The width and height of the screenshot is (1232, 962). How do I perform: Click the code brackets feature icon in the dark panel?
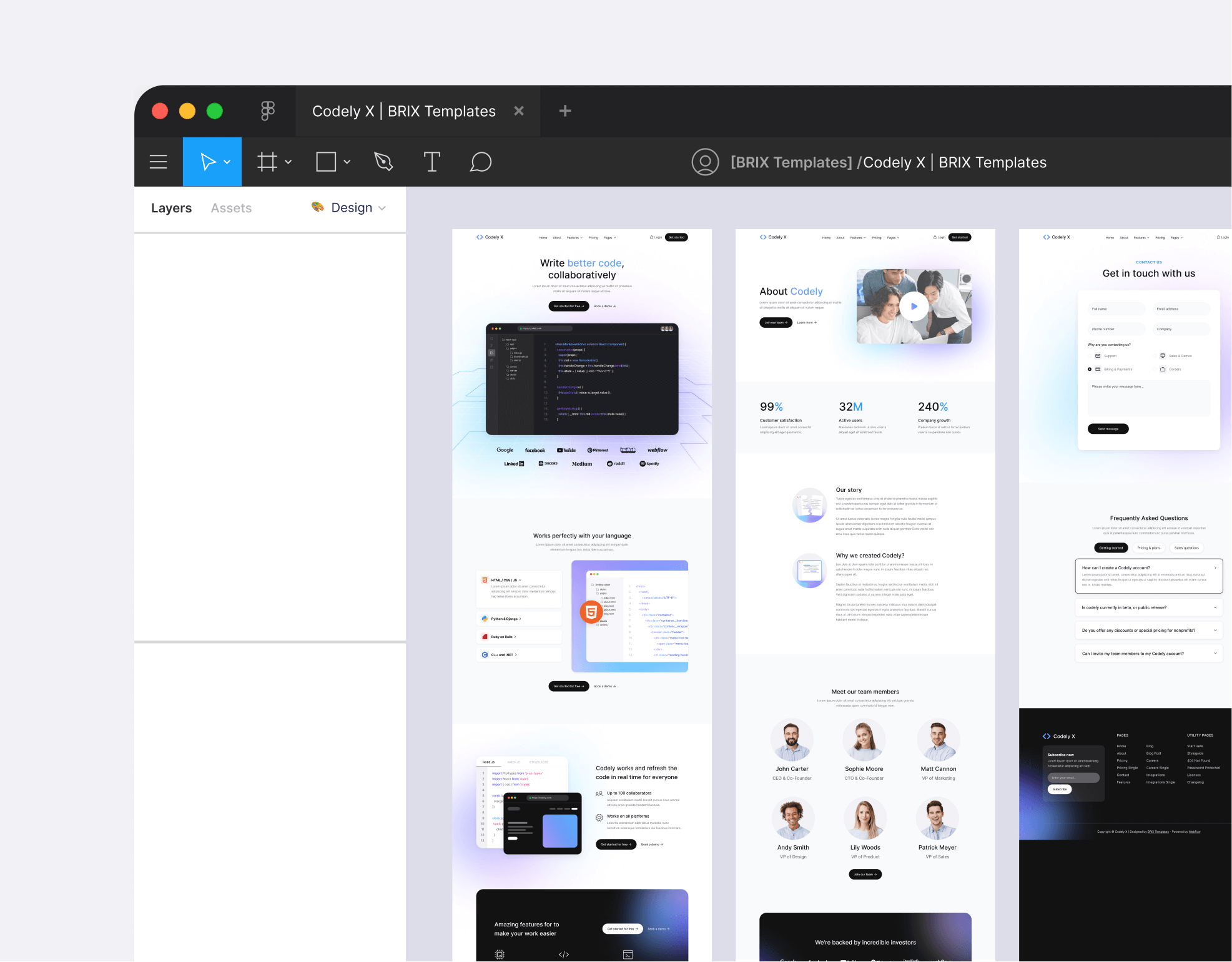564,955
